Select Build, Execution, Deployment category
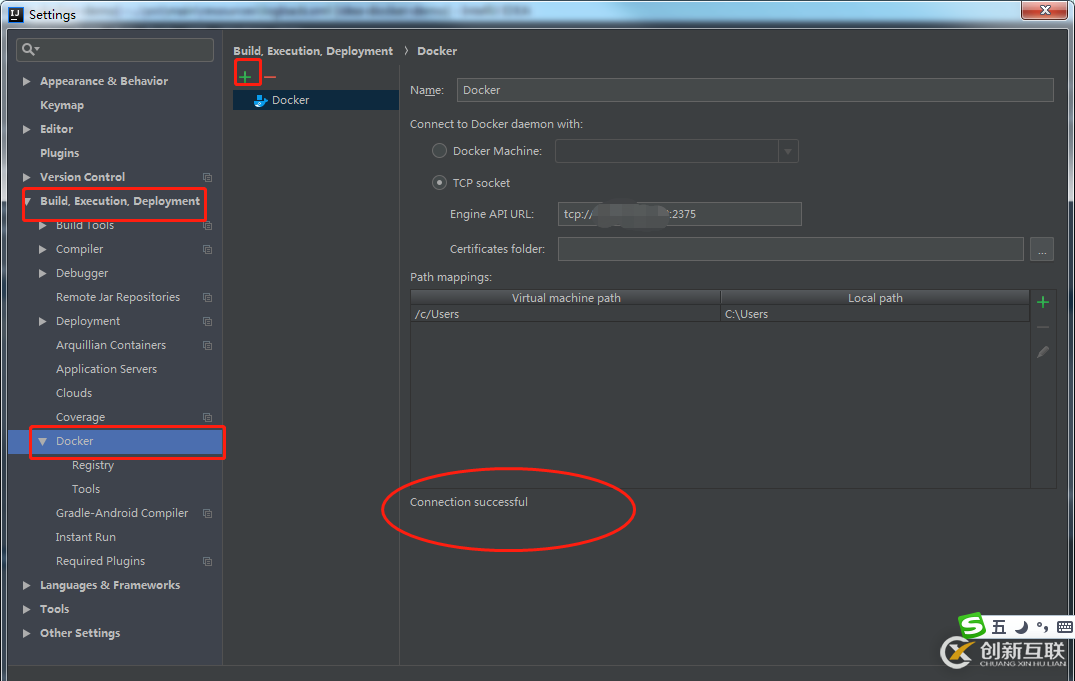1075x681 pixels. [120, 201]
